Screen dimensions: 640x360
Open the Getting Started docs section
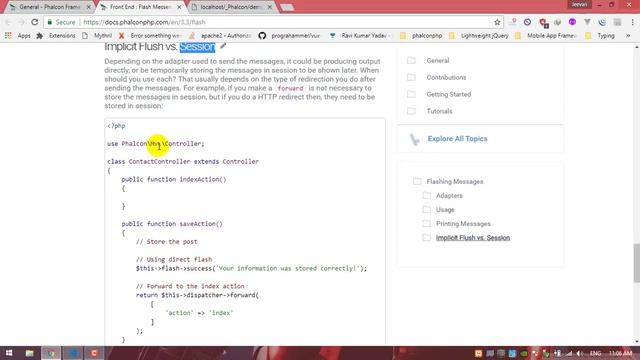pyautogui.click(x=449, y=94)
